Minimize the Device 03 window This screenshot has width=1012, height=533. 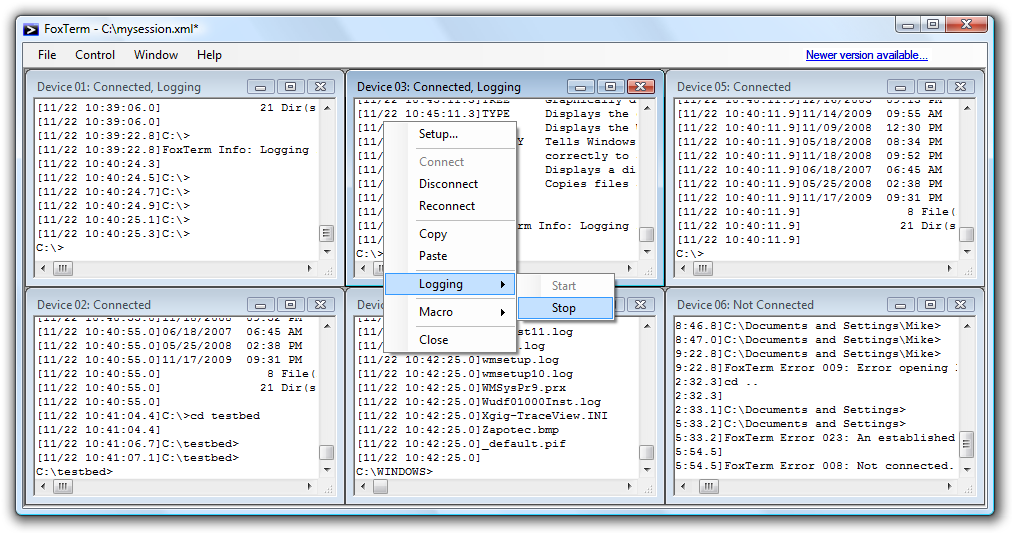click(x=581, y=86)
